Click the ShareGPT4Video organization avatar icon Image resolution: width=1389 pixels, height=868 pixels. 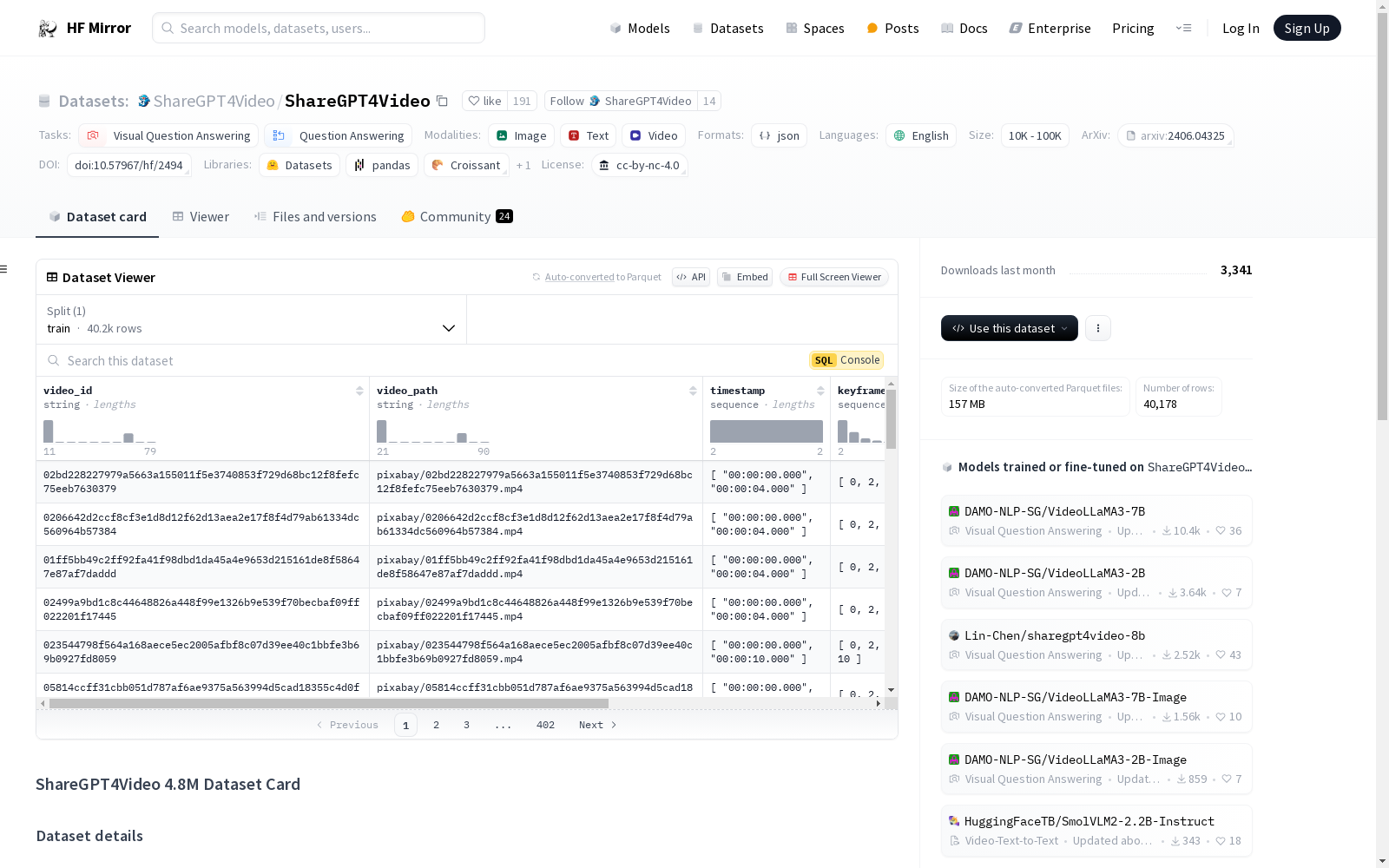(x=144, y=102)
